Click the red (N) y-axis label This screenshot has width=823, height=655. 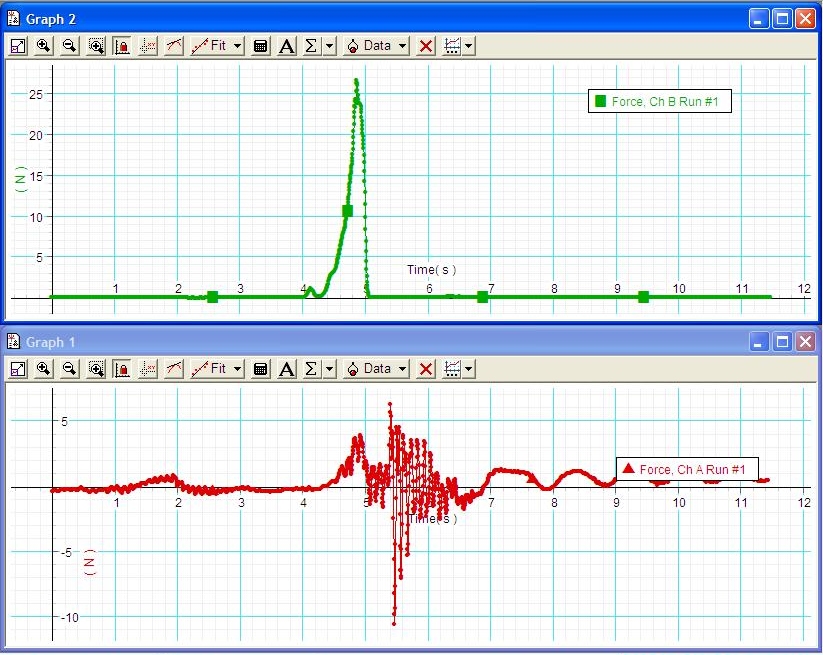pos(90,563)
